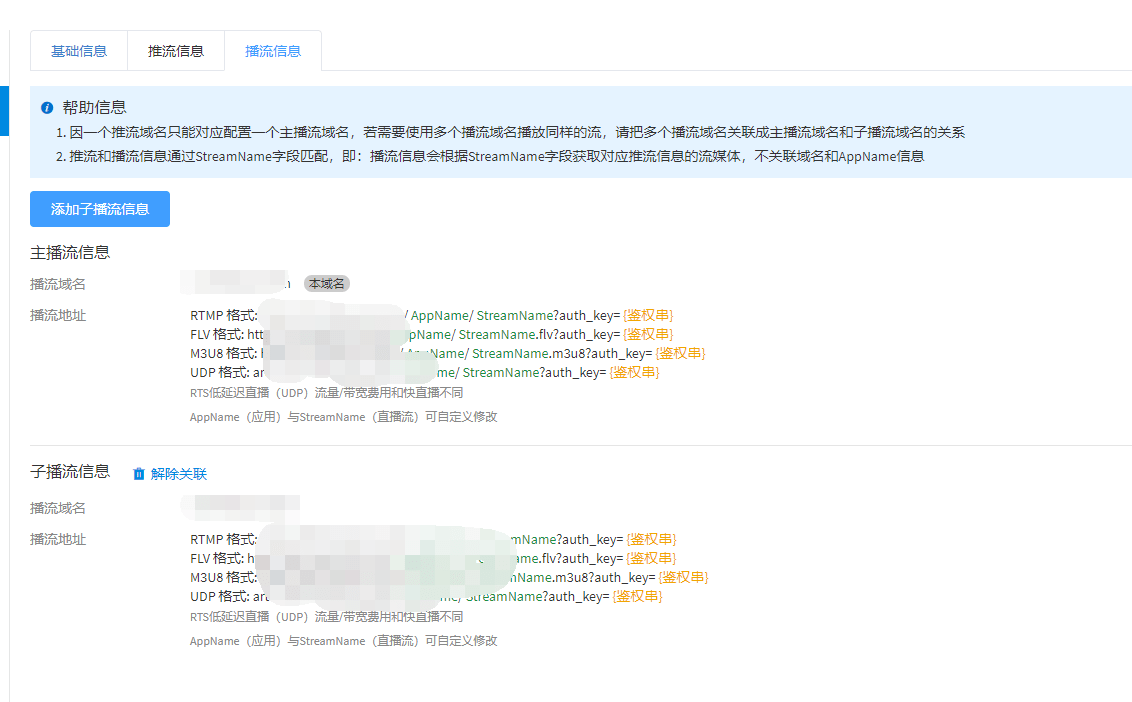Switch to the 基础信息 tab

coord(79,51)
